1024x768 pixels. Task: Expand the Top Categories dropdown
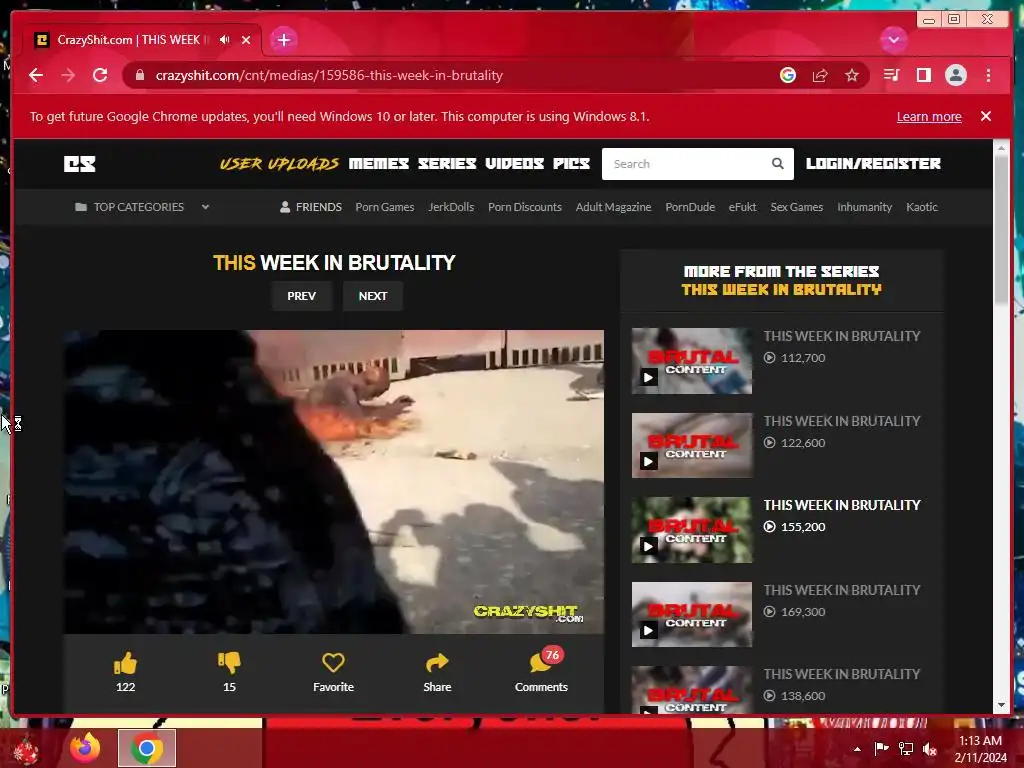pos(142,207)
